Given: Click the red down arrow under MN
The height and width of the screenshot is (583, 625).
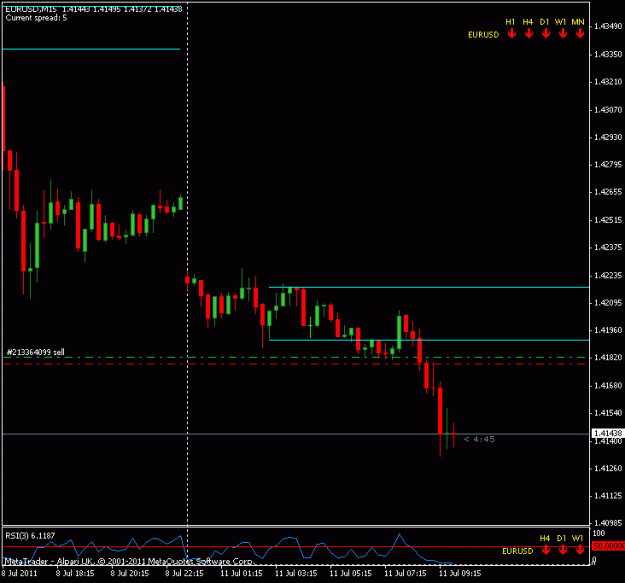Looking at the screenshot, I should click(580, 34).
